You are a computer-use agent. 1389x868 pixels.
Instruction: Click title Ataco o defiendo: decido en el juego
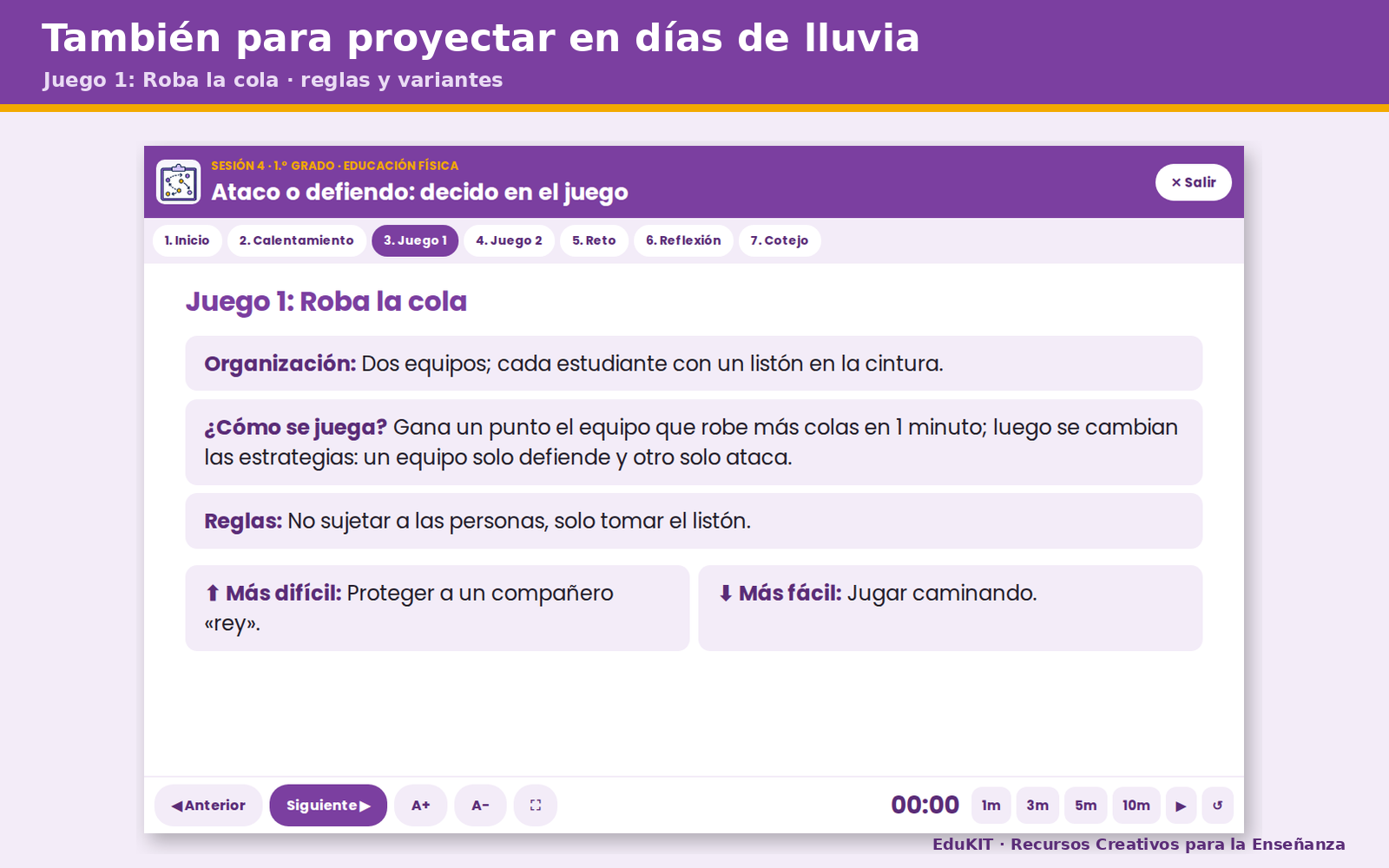(x=420, y=192)
